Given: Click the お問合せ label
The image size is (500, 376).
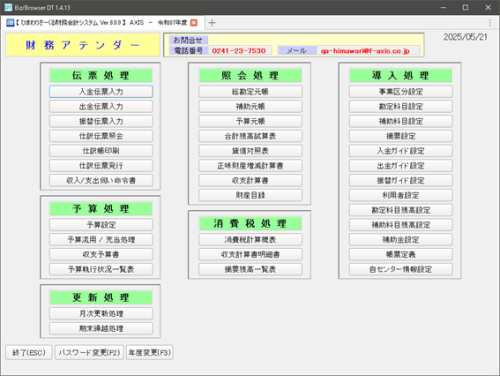Looking at the screenshot, I should (188, 40).
